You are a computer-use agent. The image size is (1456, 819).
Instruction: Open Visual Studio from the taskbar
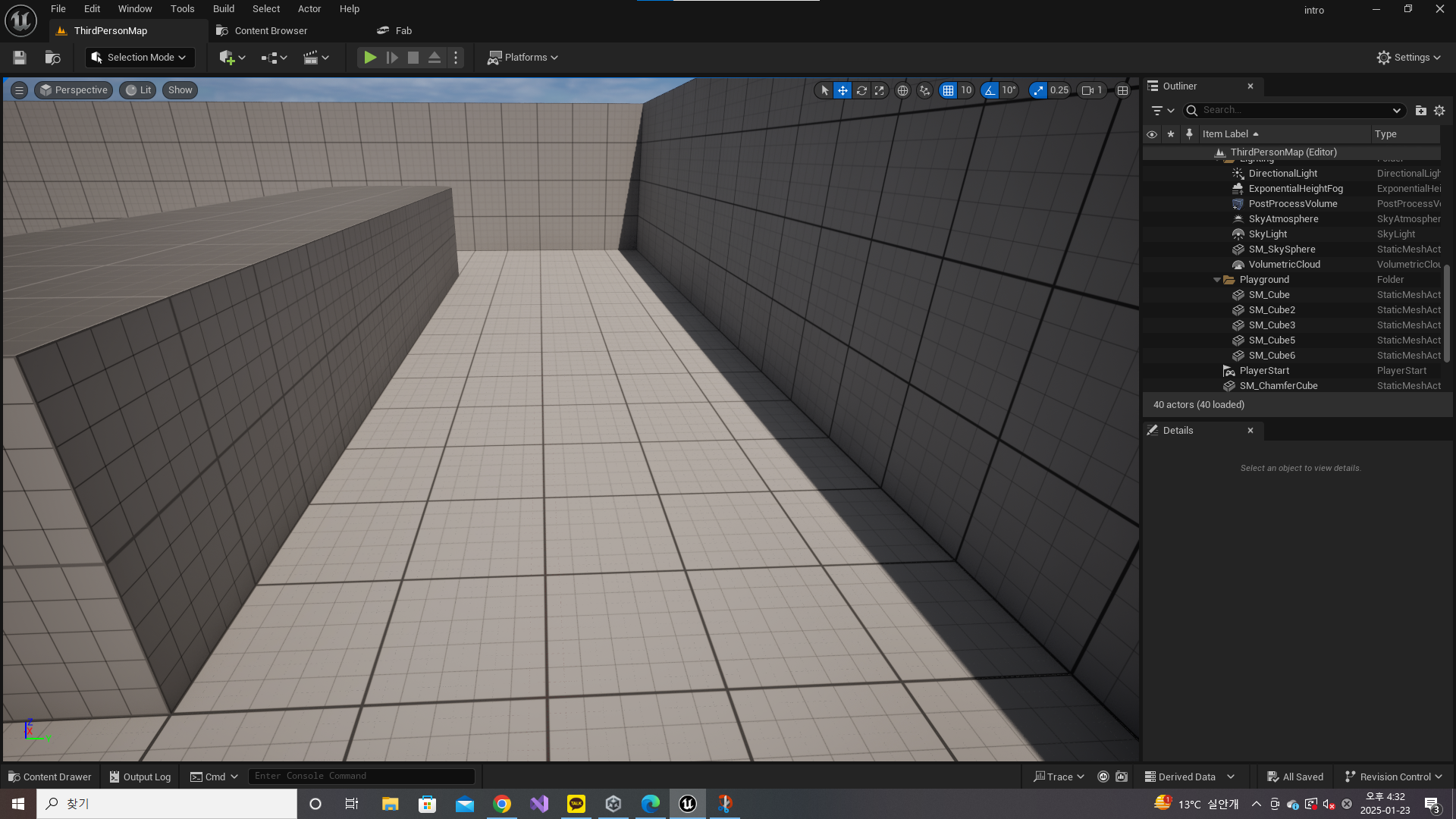(539, 804)
